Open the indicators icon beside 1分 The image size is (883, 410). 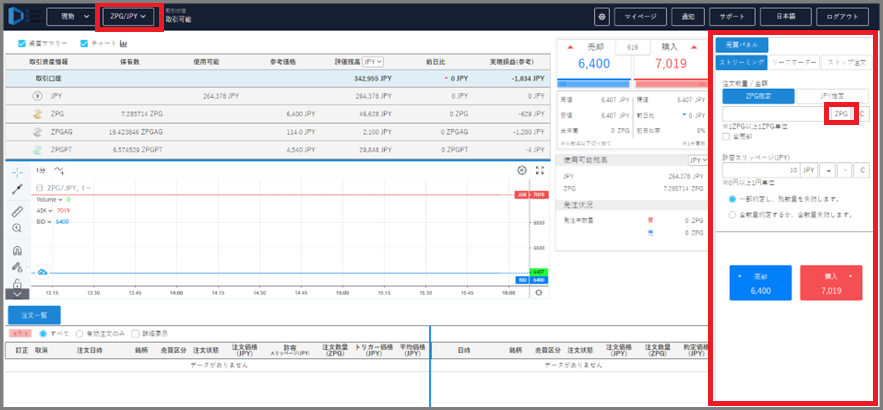pyautogui.click(x=59, y=170)
